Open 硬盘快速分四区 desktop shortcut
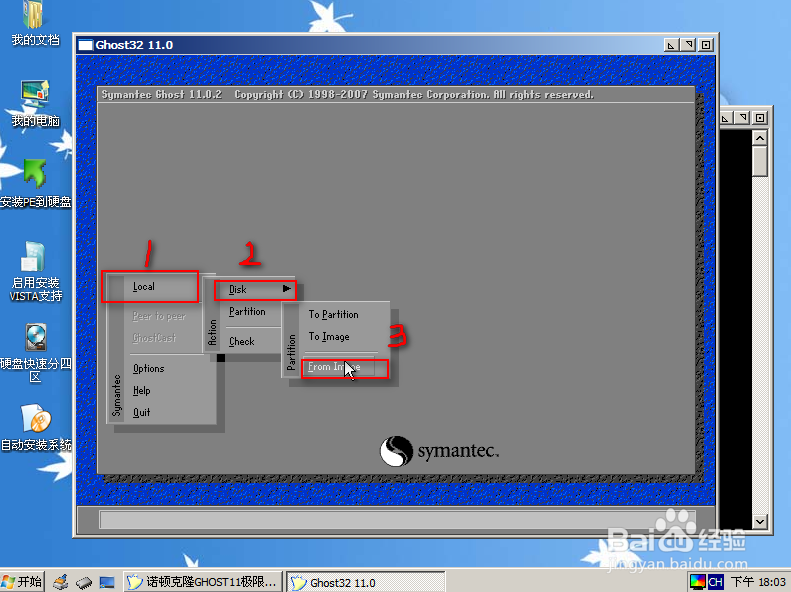Image resolution: width=791 pixels, height=592 pixels. pos(35,353)
